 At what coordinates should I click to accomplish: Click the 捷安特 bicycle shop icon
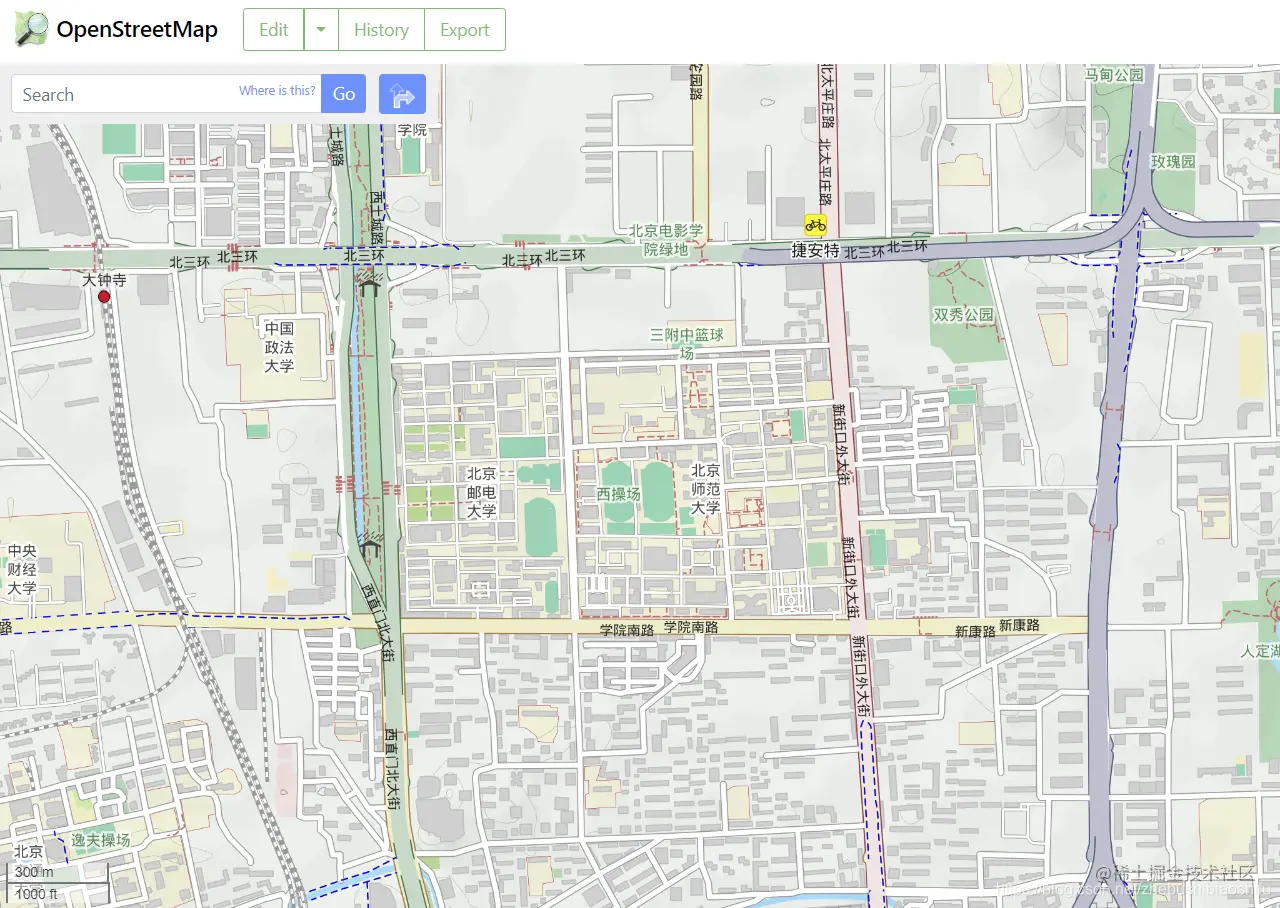(x=815, y=225)
